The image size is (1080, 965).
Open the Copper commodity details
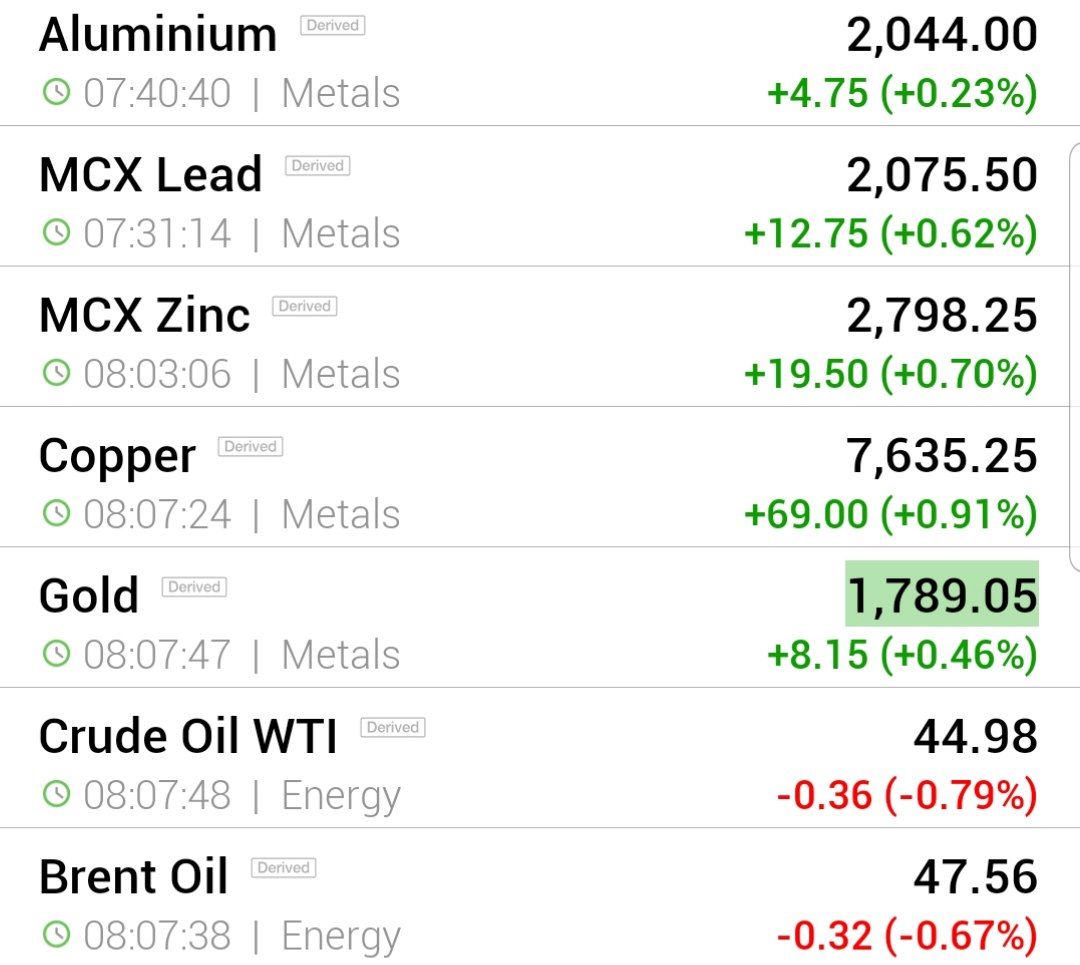click(x=540, y=477)
